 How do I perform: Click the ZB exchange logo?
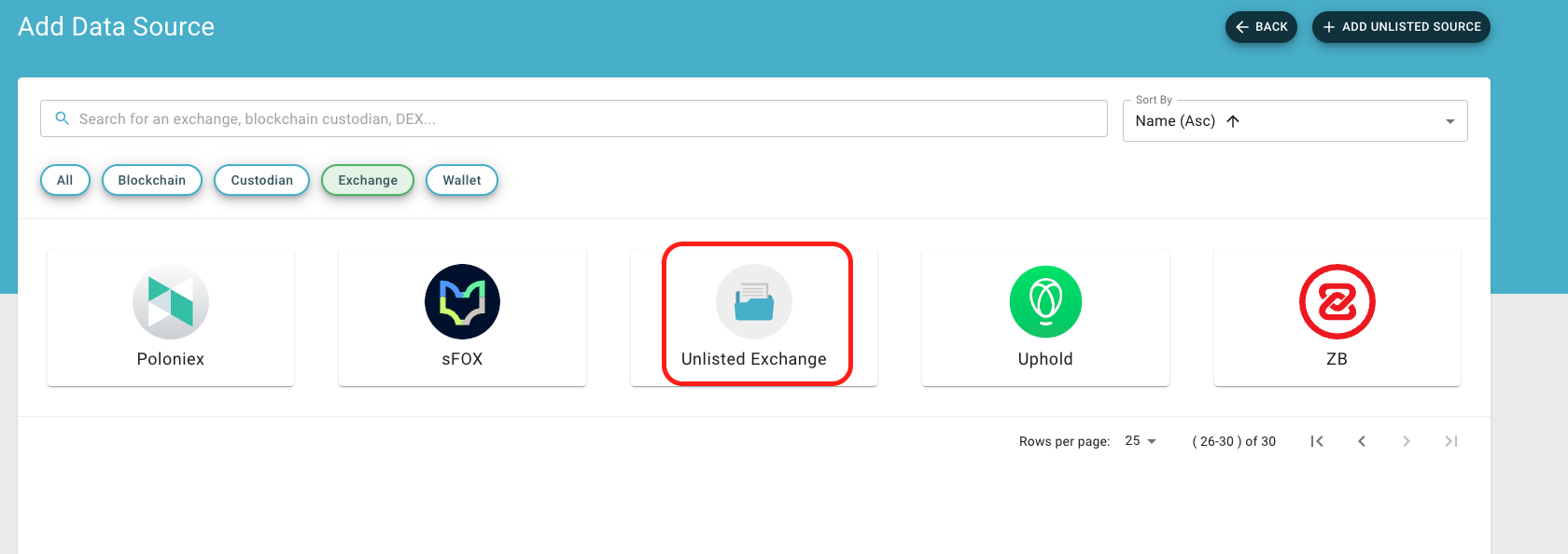click(1337, 302)
